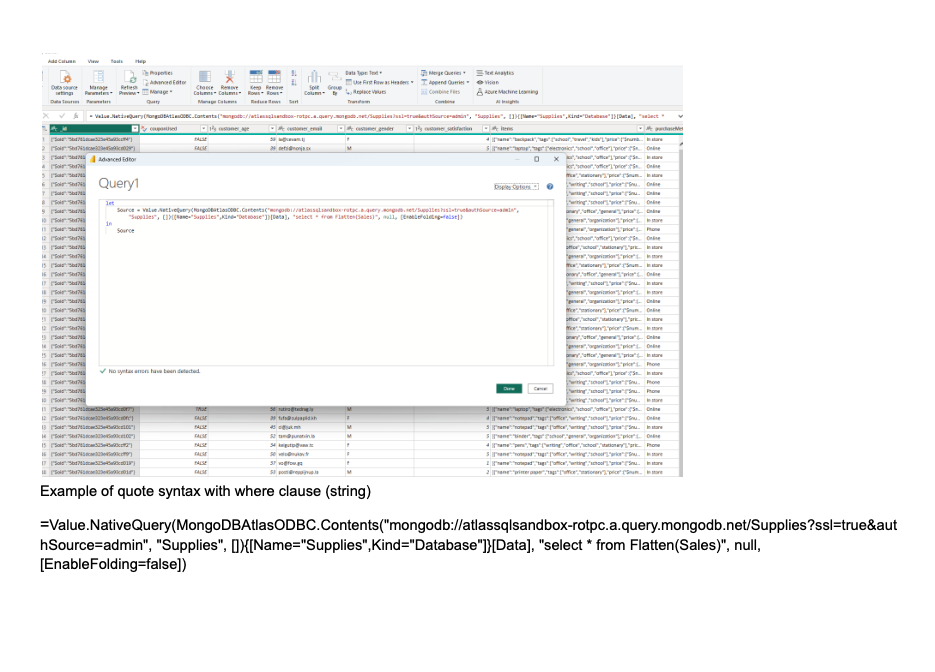The height and width of the screenshot is (672, 935).
Task: Open the customer_email column filter dropdown
Action: 342,129
